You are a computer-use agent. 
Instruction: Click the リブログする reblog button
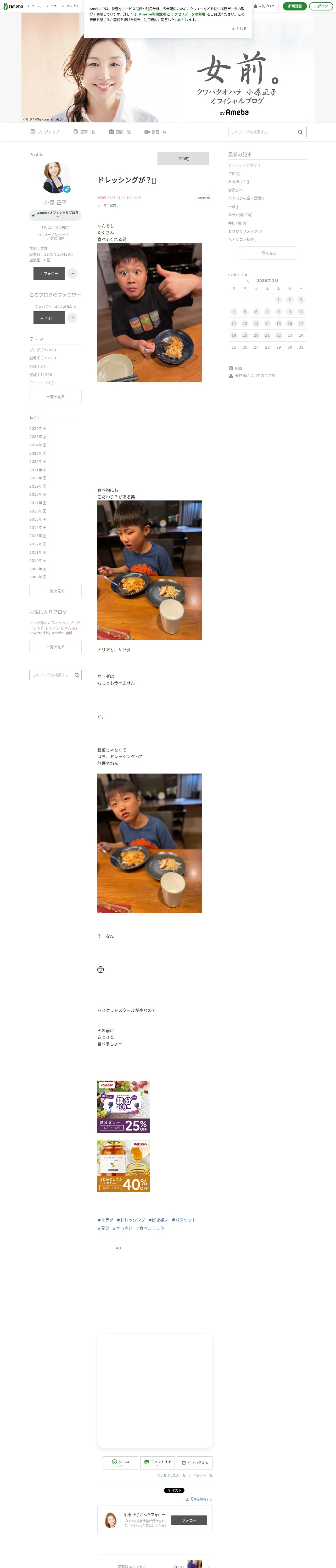click(x=194, y=1463)
